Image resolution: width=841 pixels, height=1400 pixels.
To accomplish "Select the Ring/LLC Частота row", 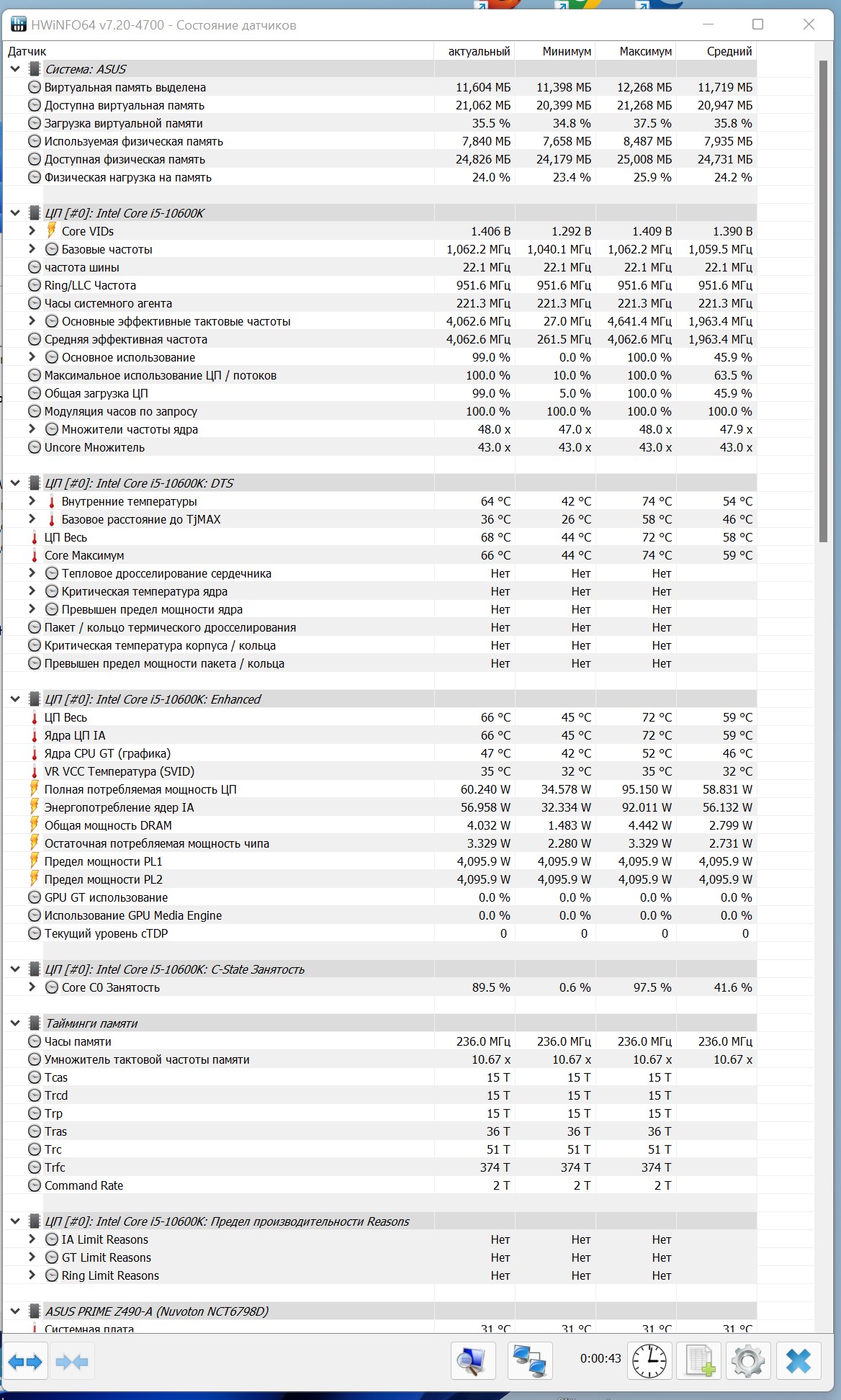I will (380, 285).
